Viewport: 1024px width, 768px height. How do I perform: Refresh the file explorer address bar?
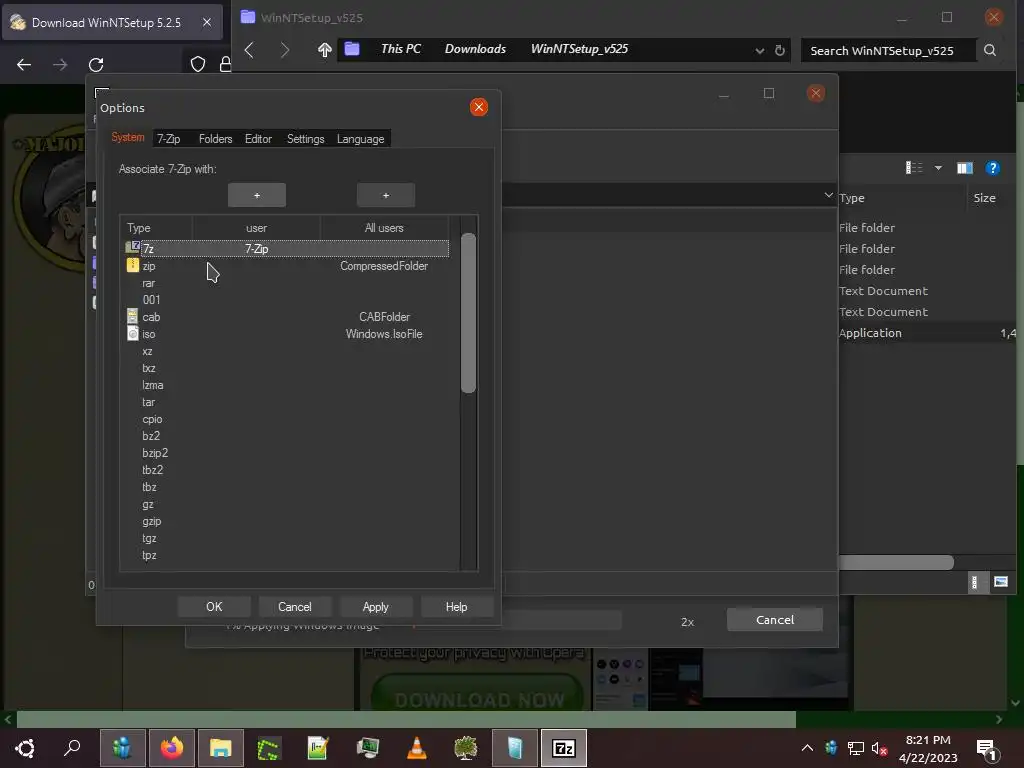click(780, 50)
